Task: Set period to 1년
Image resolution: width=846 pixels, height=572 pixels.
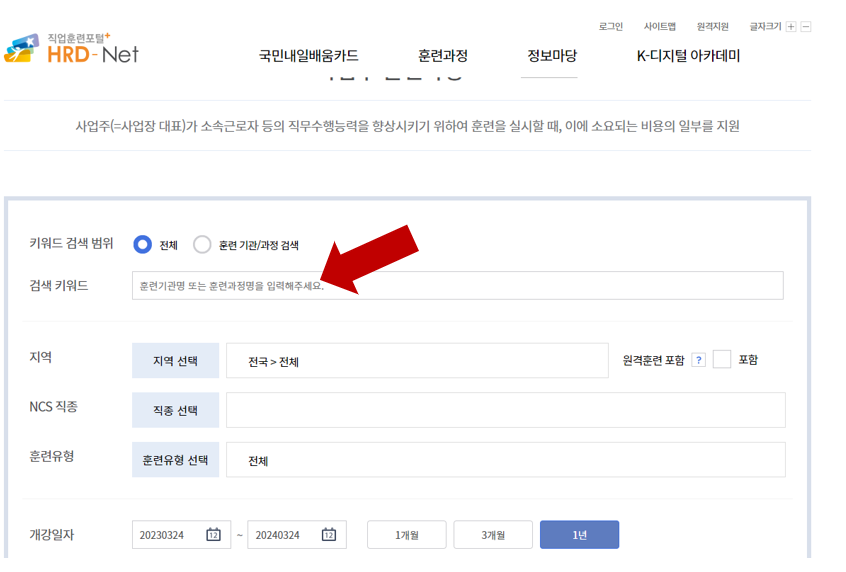Action: click(x=579, y=535)
